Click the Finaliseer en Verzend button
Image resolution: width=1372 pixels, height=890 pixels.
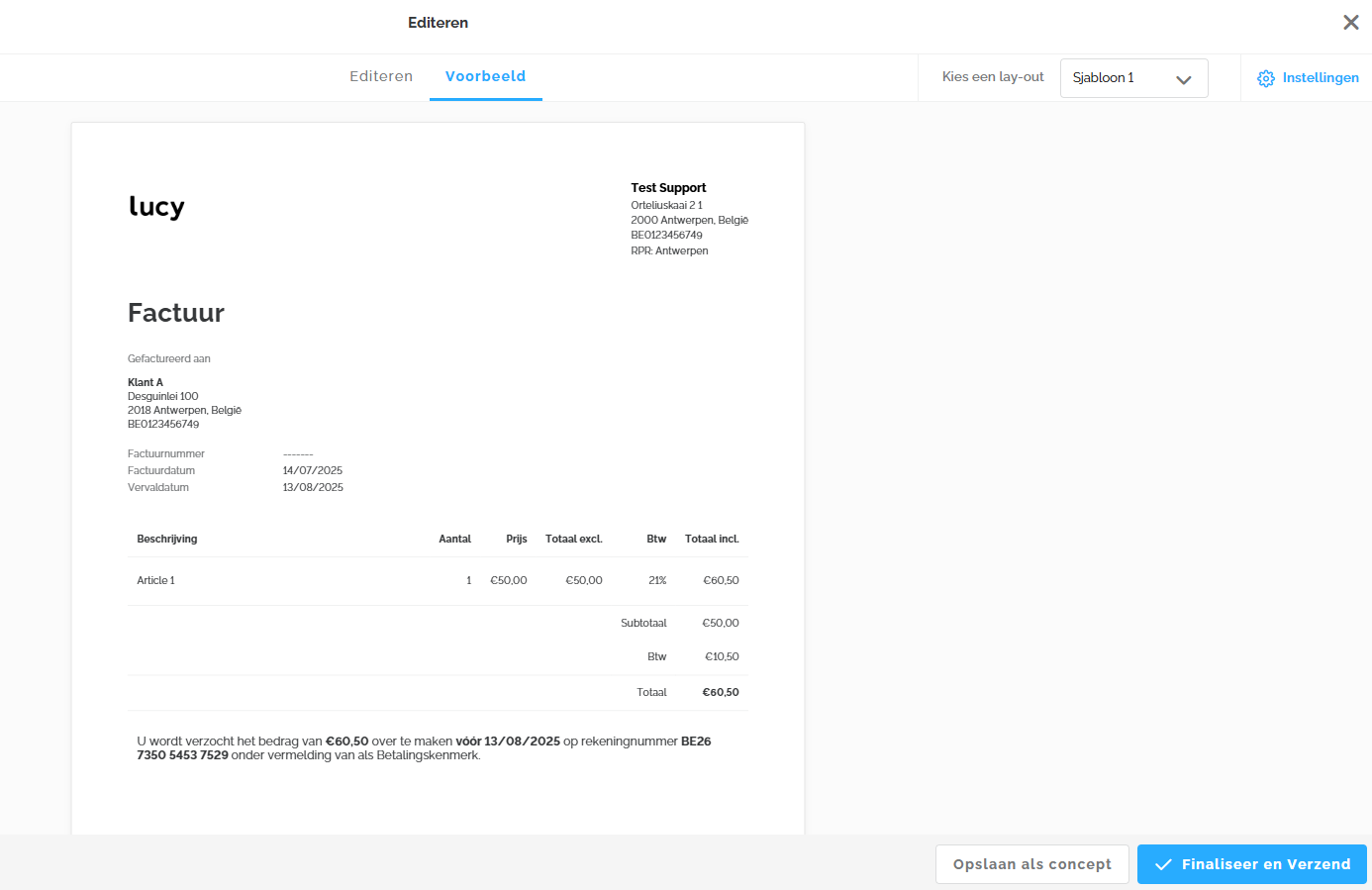point(1252,864)
